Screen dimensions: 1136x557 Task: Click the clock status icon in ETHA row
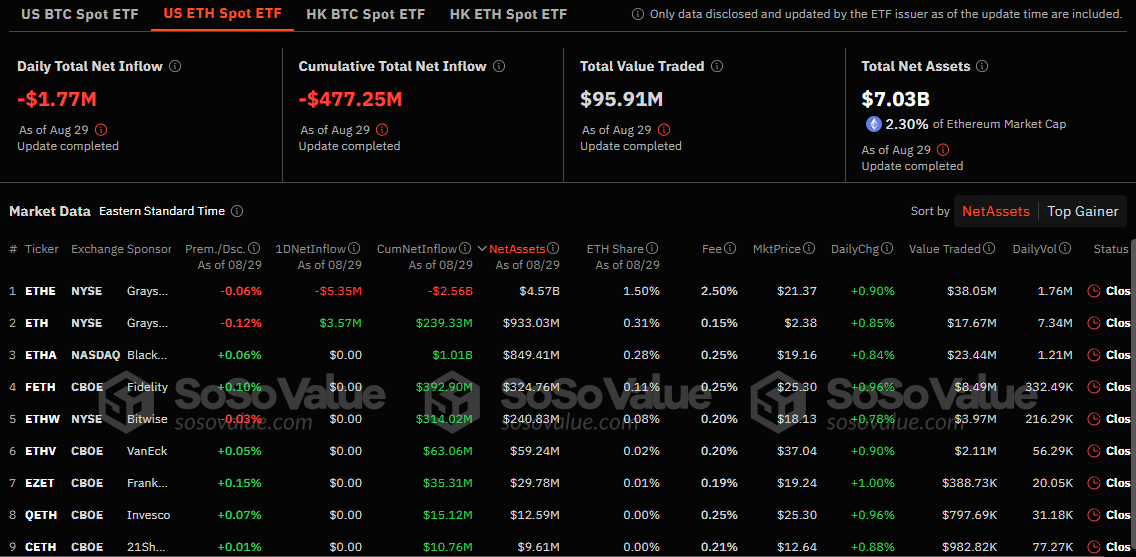[1094, 355]
